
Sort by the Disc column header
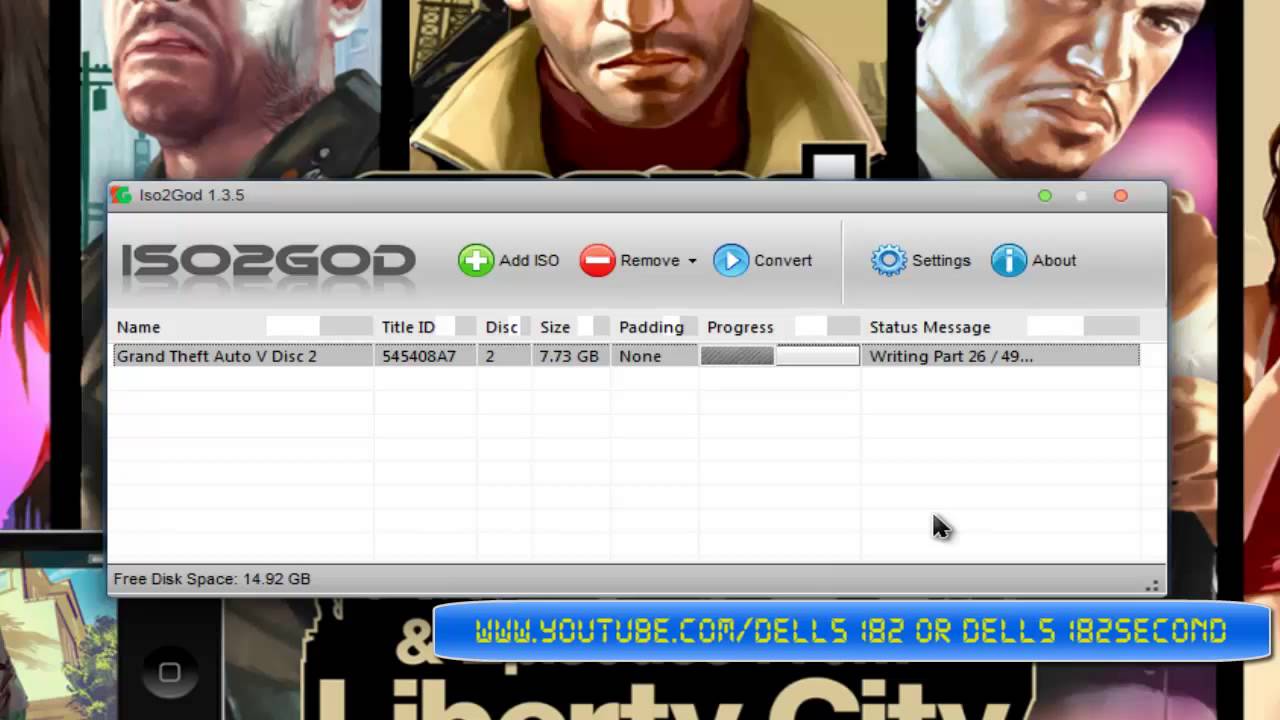tap(505, 327)
